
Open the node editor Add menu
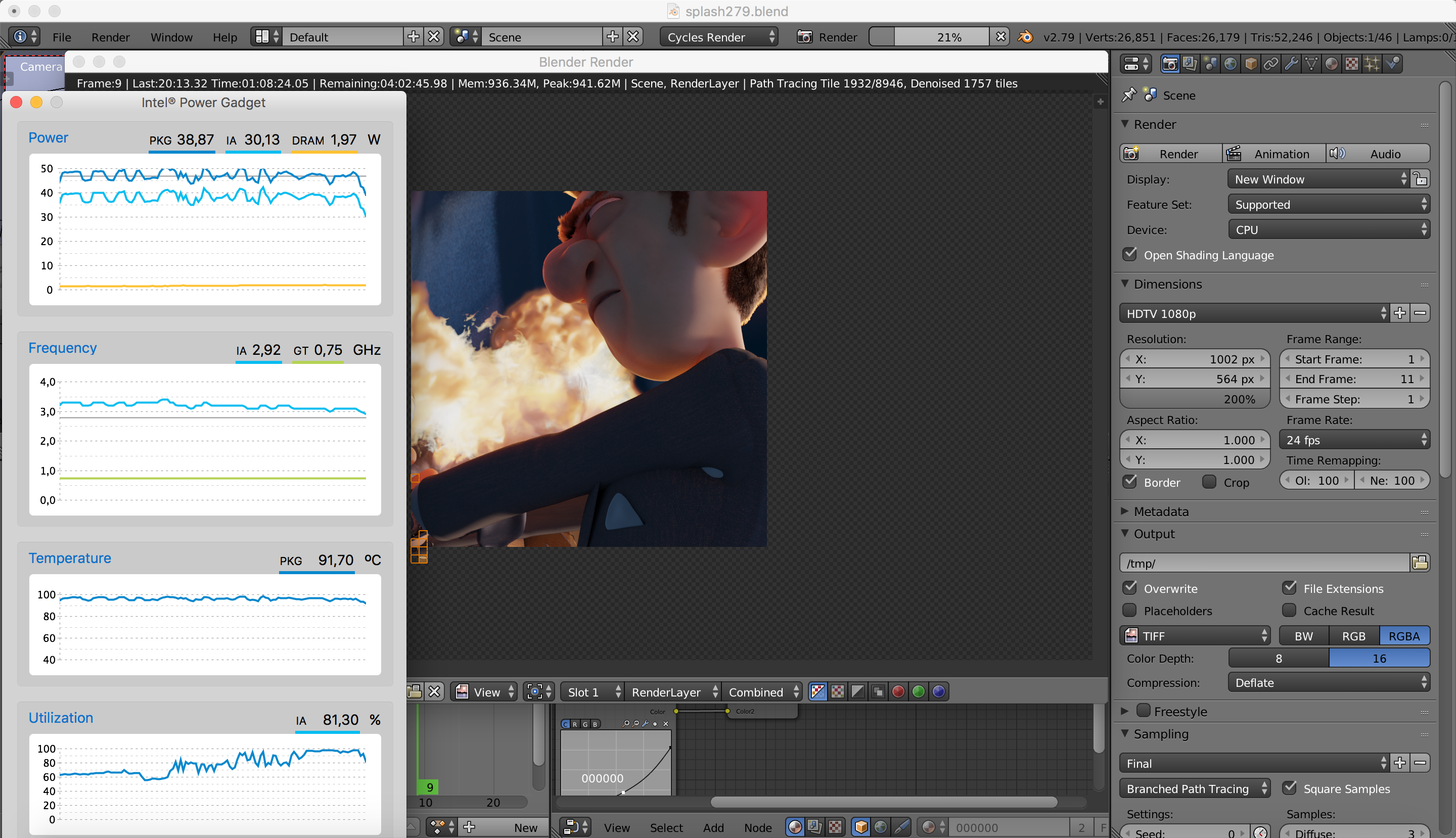click(x=713, y=827)
